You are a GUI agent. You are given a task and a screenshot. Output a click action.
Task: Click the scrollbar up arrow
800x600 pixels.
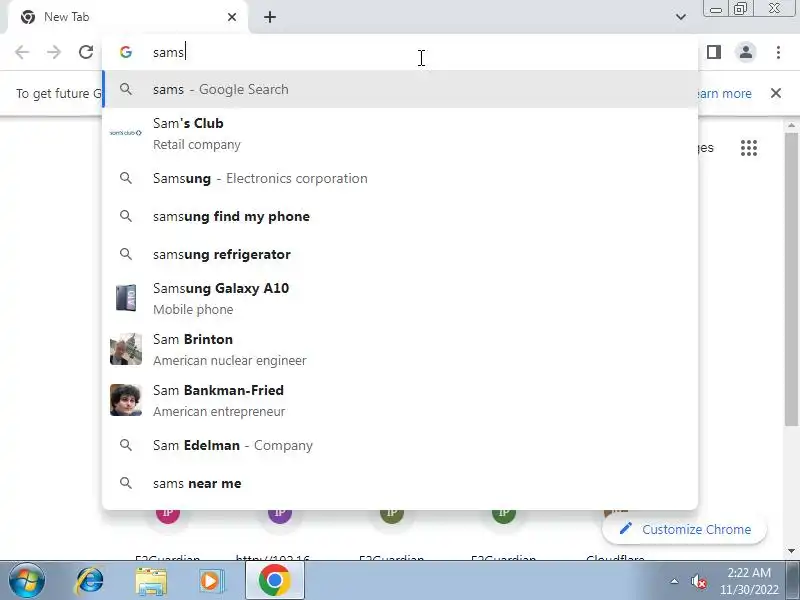click(791, 126)
